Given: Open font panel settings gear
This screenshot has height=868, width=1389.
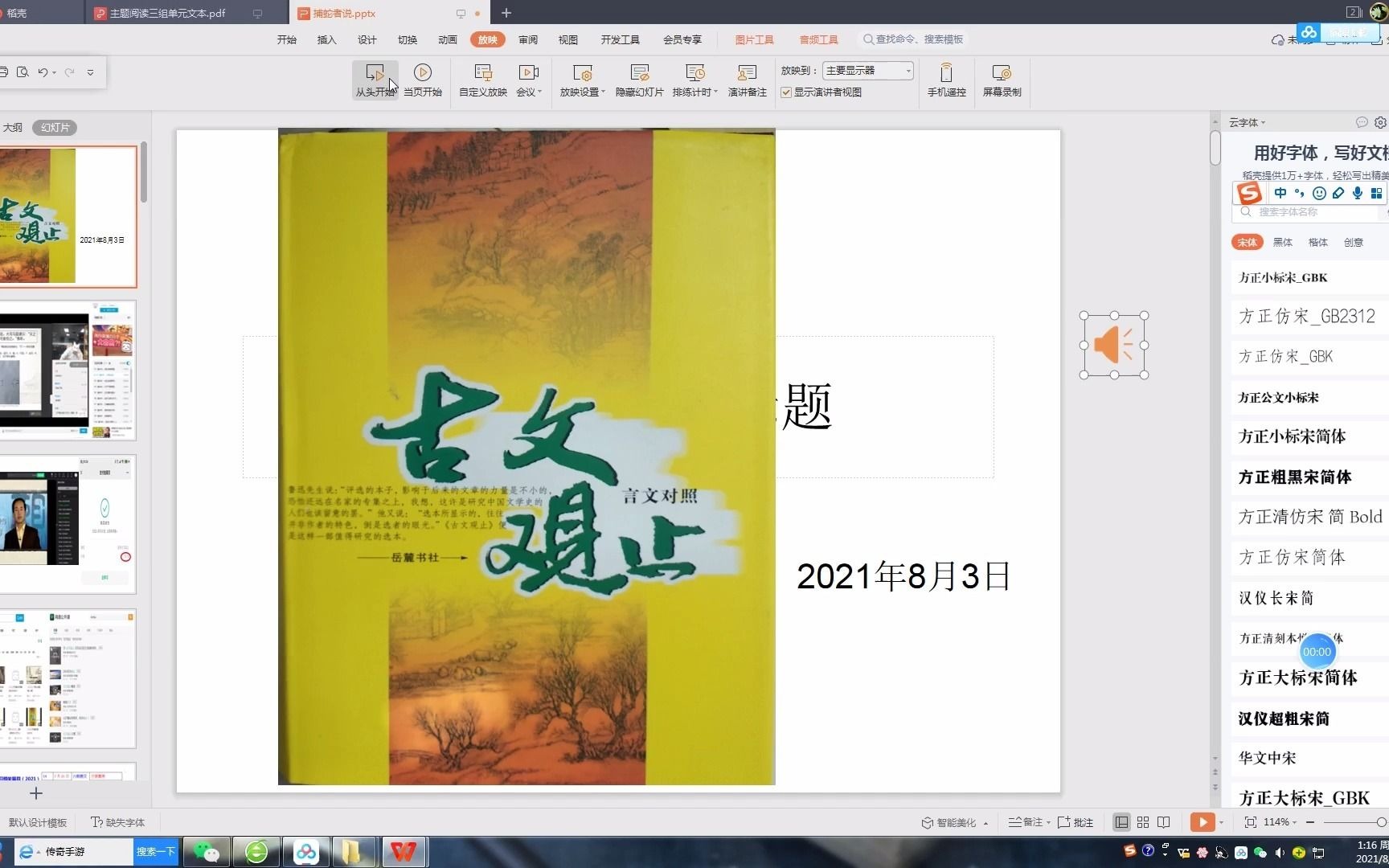Looking at the screenshot, I should point(1380,123).
